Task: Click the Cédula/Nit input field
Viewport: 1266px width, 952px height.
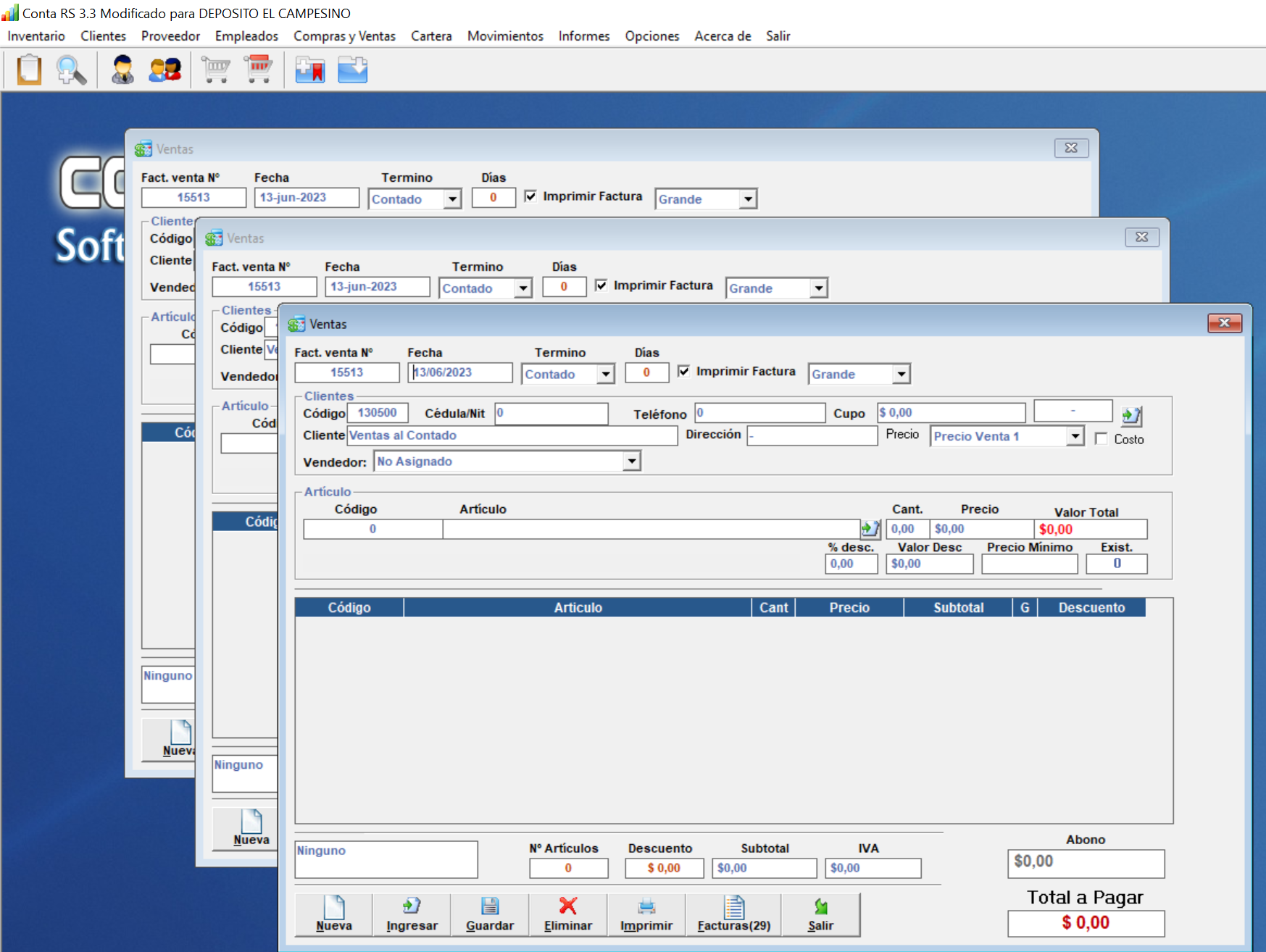Action: point(551,413)
